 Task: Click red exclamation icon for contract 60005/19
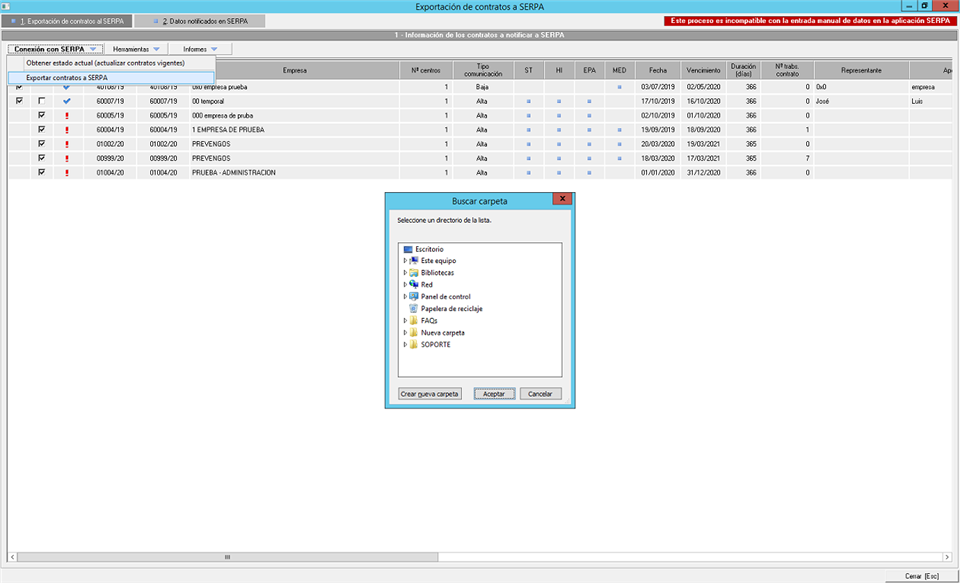pyautogui.click(x=67, y=115)
